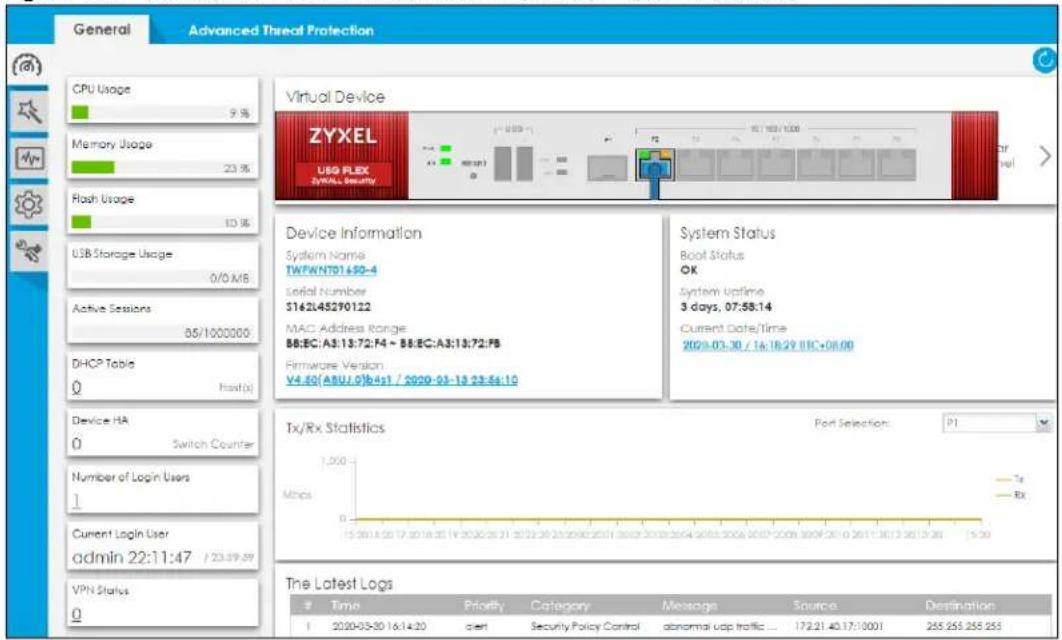The image size is (1062, 640).
Task: Click the CPU Usage progress bar
Action: click(161, 112)
